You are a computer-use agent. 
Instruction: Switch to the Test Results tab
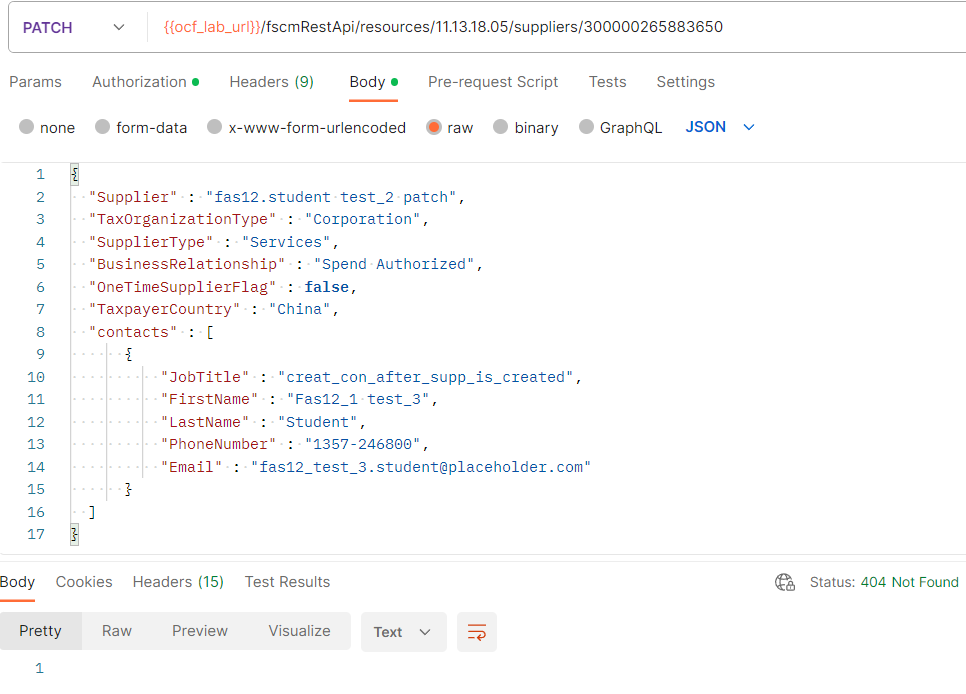coord(287,582)
